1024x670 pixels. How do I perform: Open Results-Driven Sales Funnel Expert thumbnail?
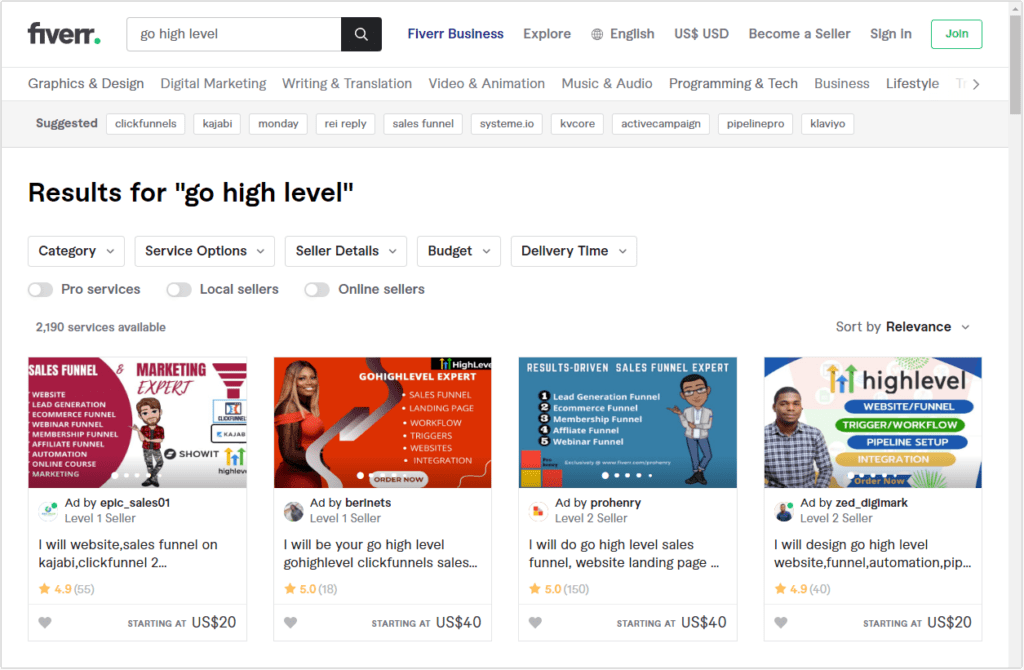(x=628, y=423)
